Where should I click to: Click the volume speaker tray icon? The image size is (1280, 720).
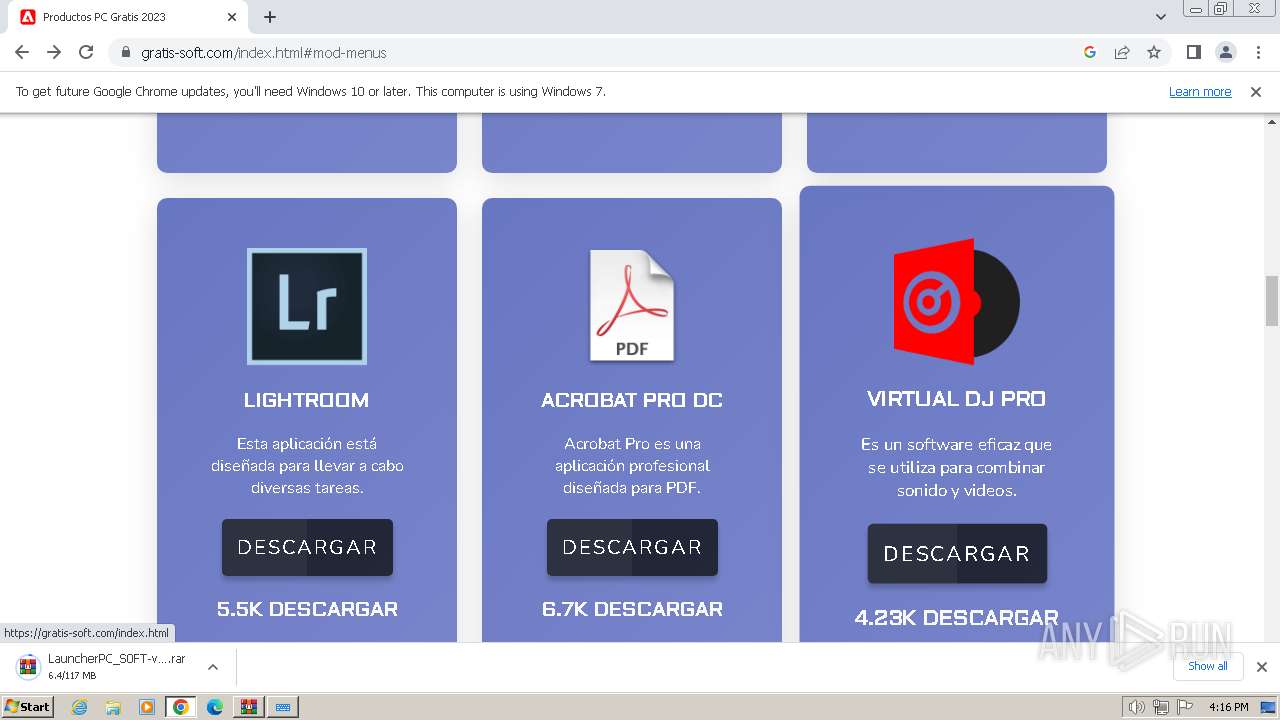pyautogui.click(x=1136, y=707)
